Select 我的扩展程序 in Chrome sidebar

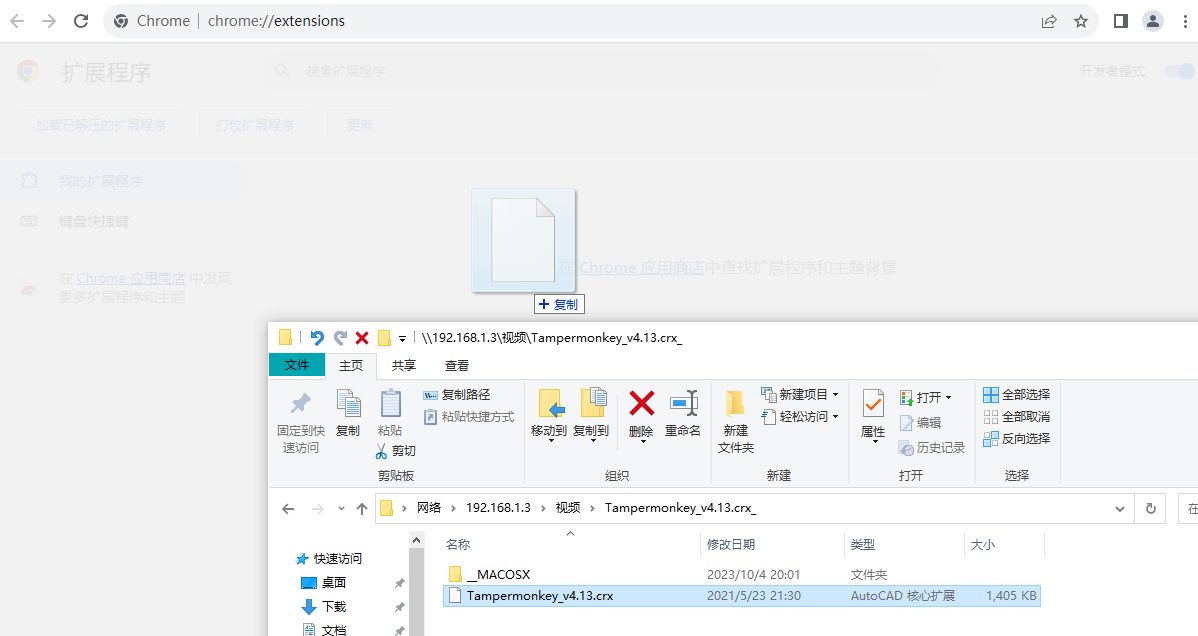[124, 181]
